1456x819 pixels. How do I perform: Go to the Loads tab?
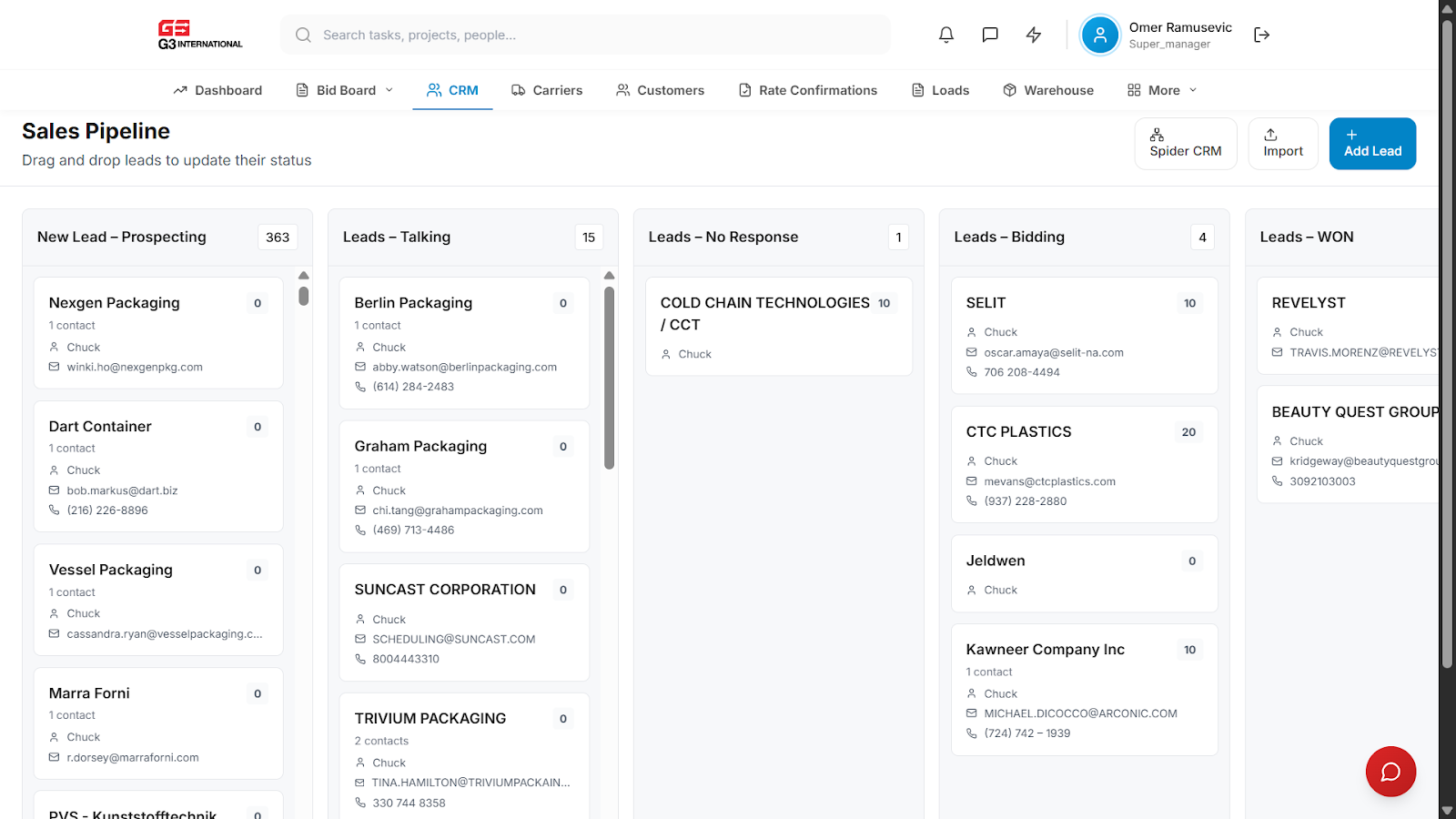941,90
